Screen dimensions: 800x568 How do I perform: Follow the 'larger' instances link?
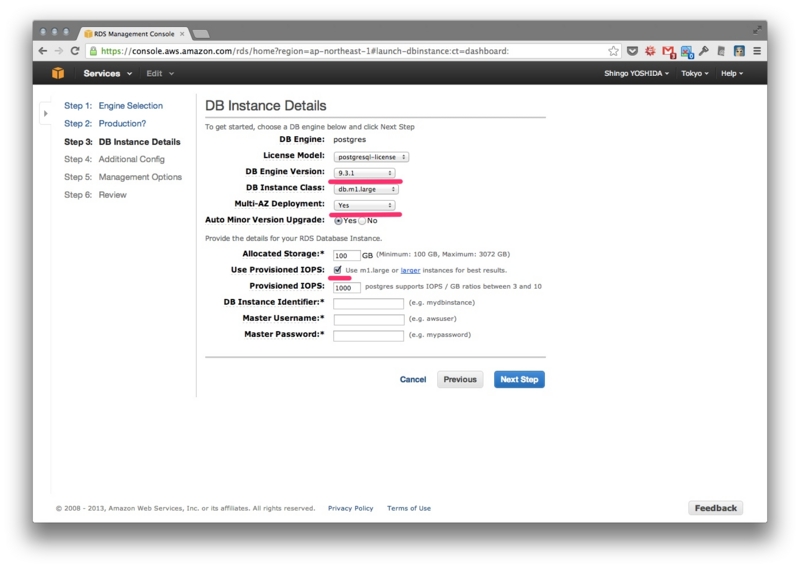tap(410, 270)
